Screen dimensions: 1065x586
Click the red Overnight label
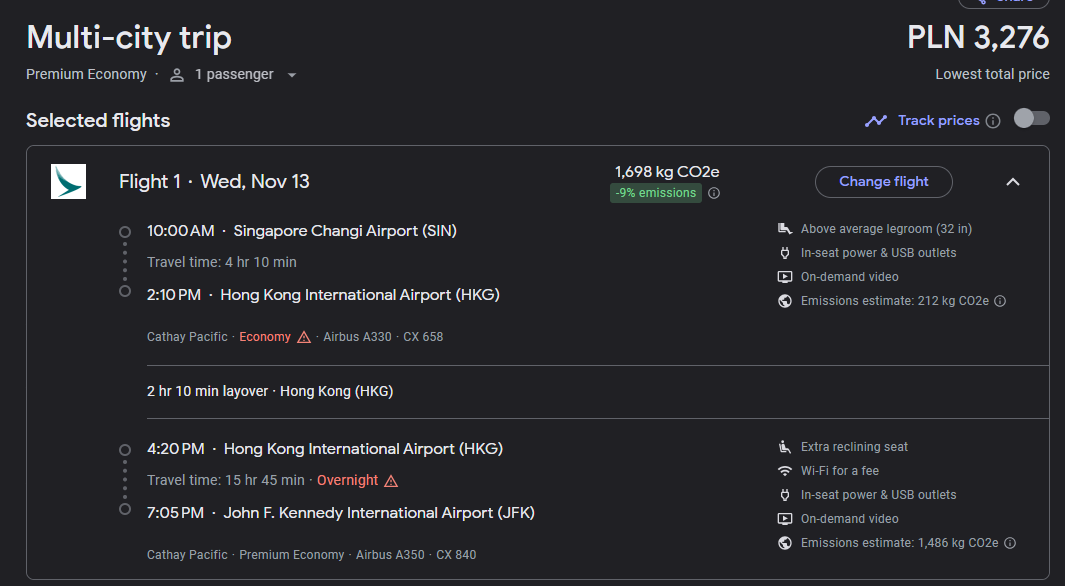347,480
